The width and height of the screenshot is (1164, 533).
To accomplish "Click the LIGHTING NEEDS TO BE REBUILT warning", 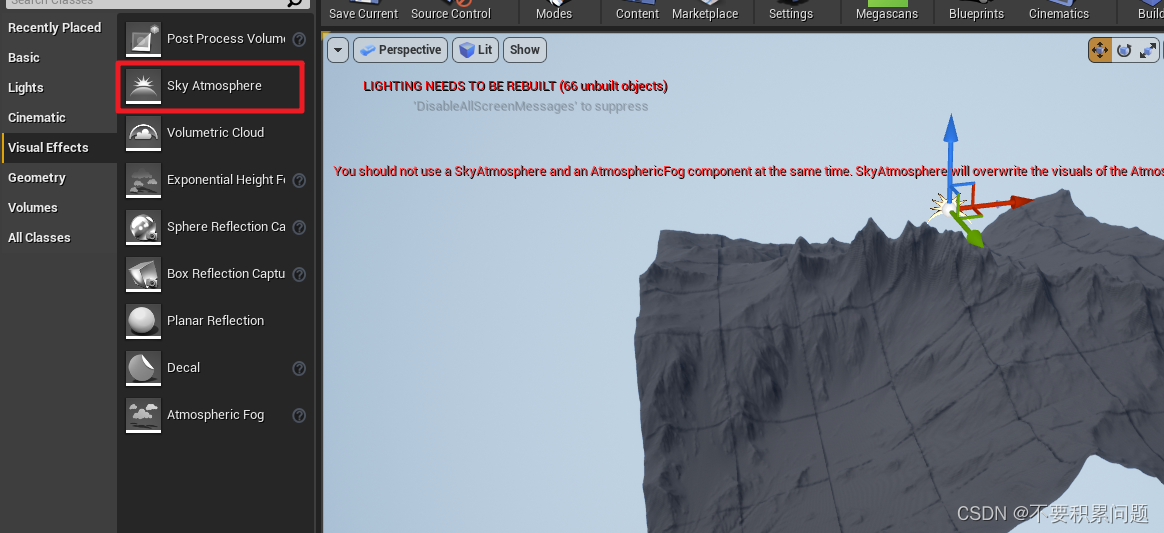I will point(515,86).
